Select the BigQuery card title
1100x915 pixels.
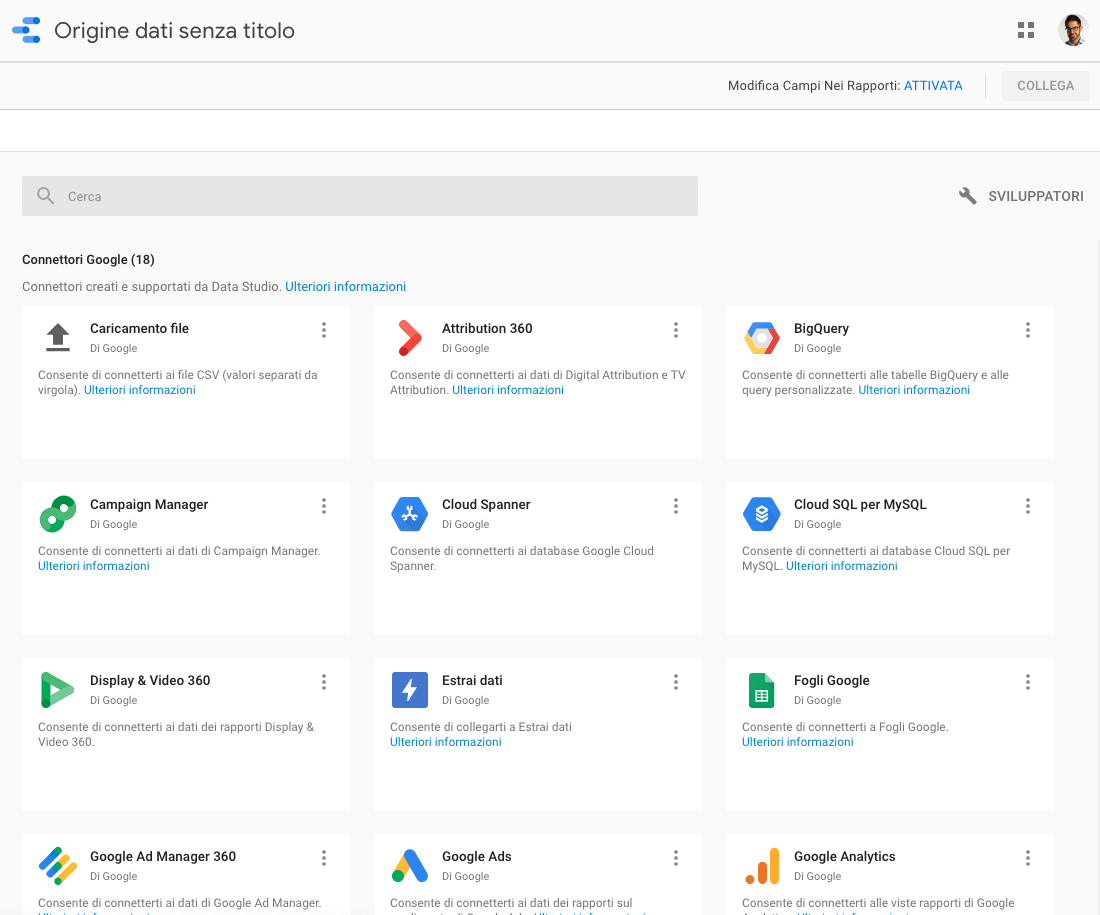(821, 328)
